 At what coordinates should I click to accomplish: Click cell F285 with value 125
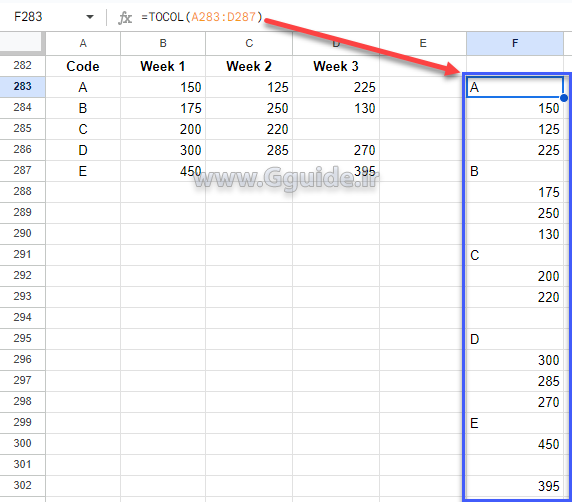coord(515,129)
